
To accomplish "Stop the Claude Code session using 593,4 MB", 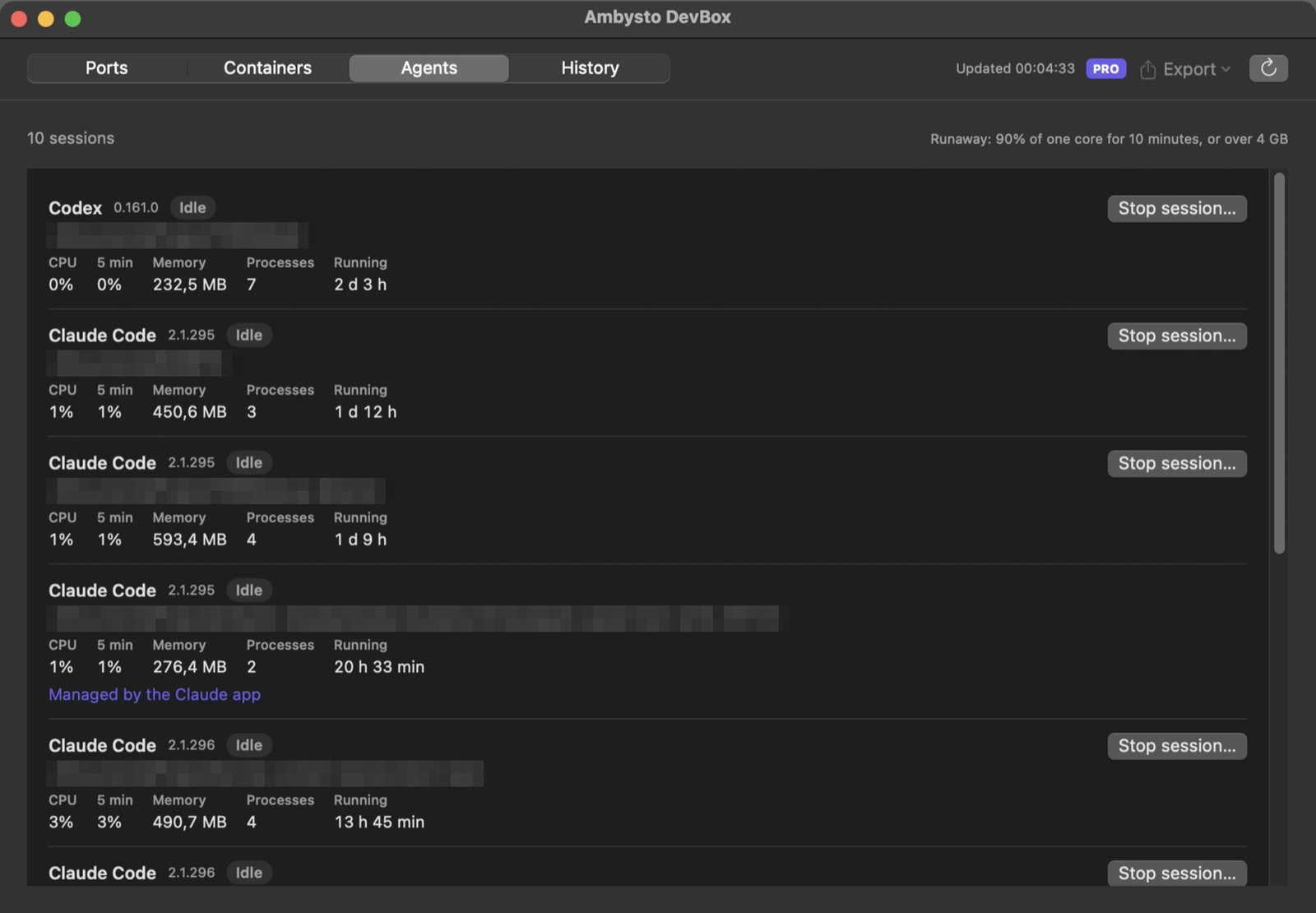I will [x=1176, y=463].
